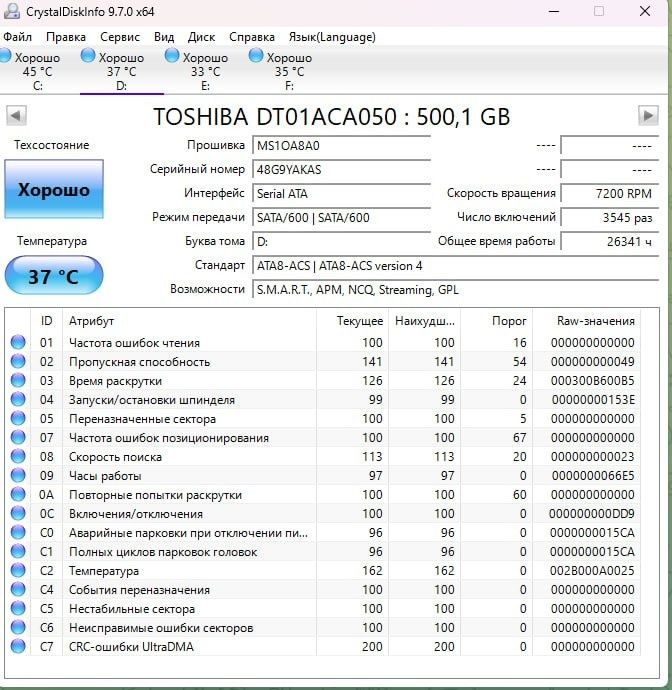Select raw value 0000000066E5
This screenshot has height=690, width=672.
593,476
